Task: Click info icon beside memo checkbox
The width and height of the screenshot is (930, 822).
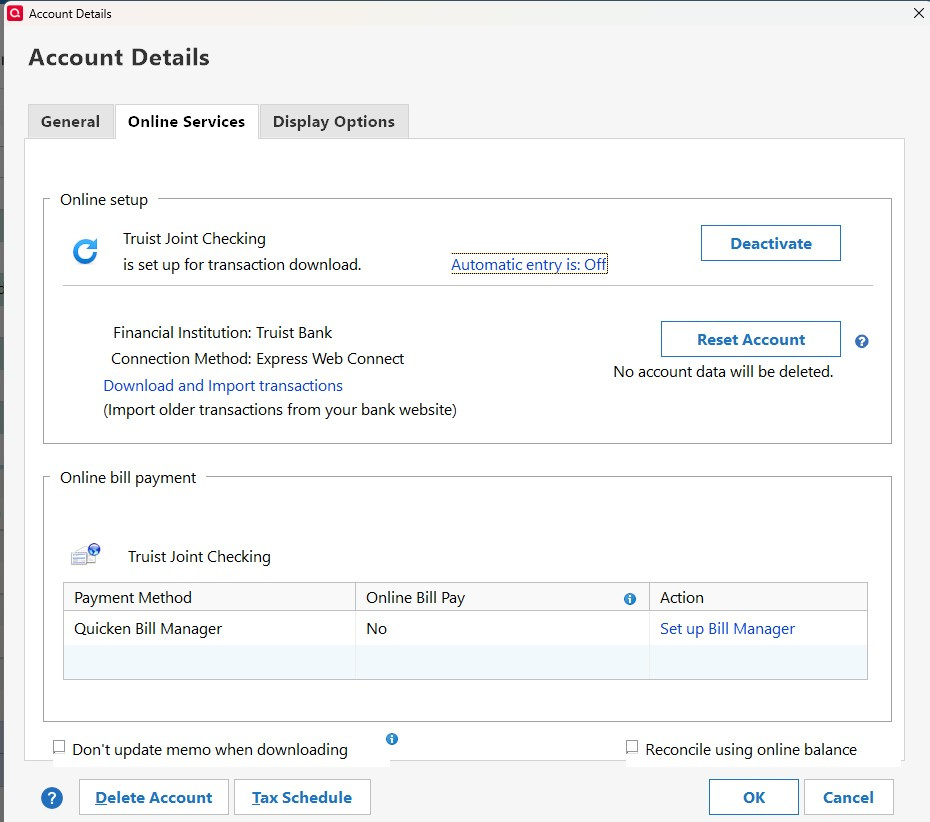Action: (392, 739)
